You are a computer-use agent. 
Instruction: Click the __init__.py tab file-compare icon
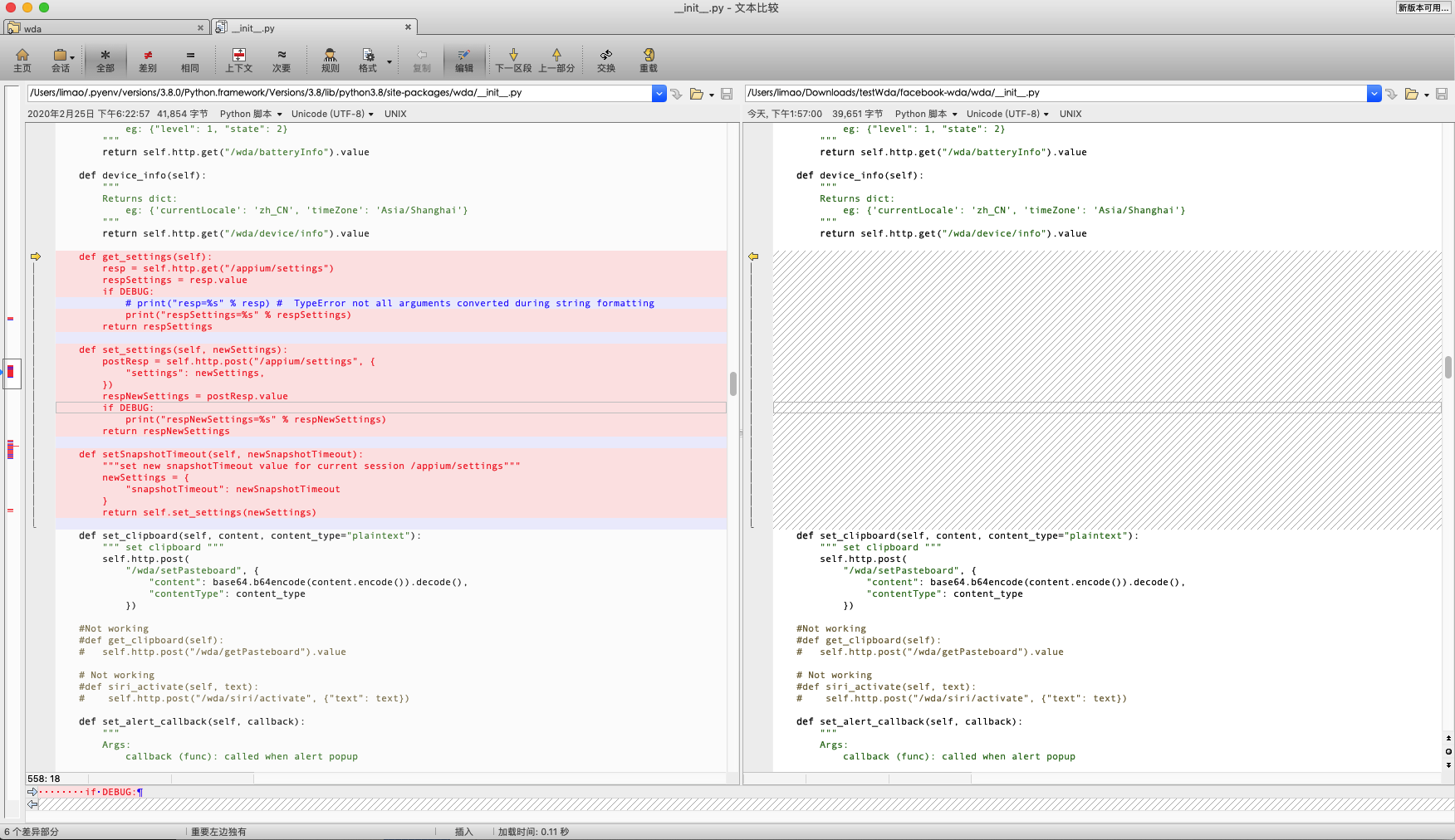[221, 27]
